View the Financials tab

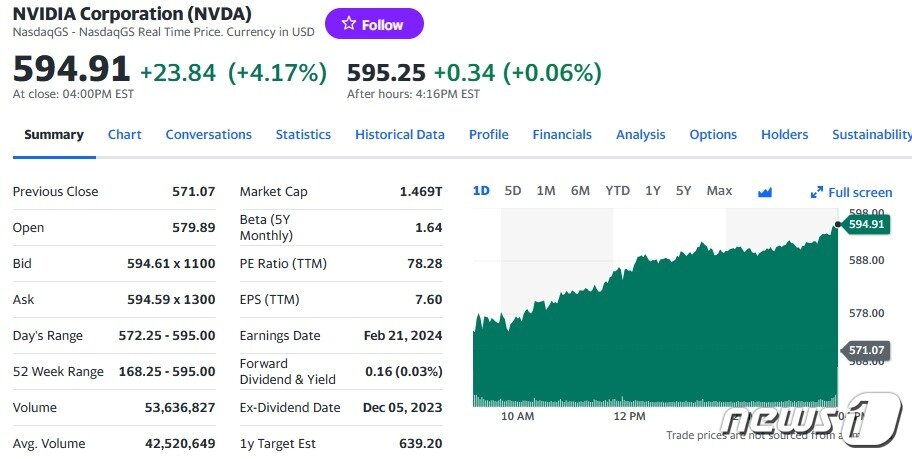click(562, 135)
